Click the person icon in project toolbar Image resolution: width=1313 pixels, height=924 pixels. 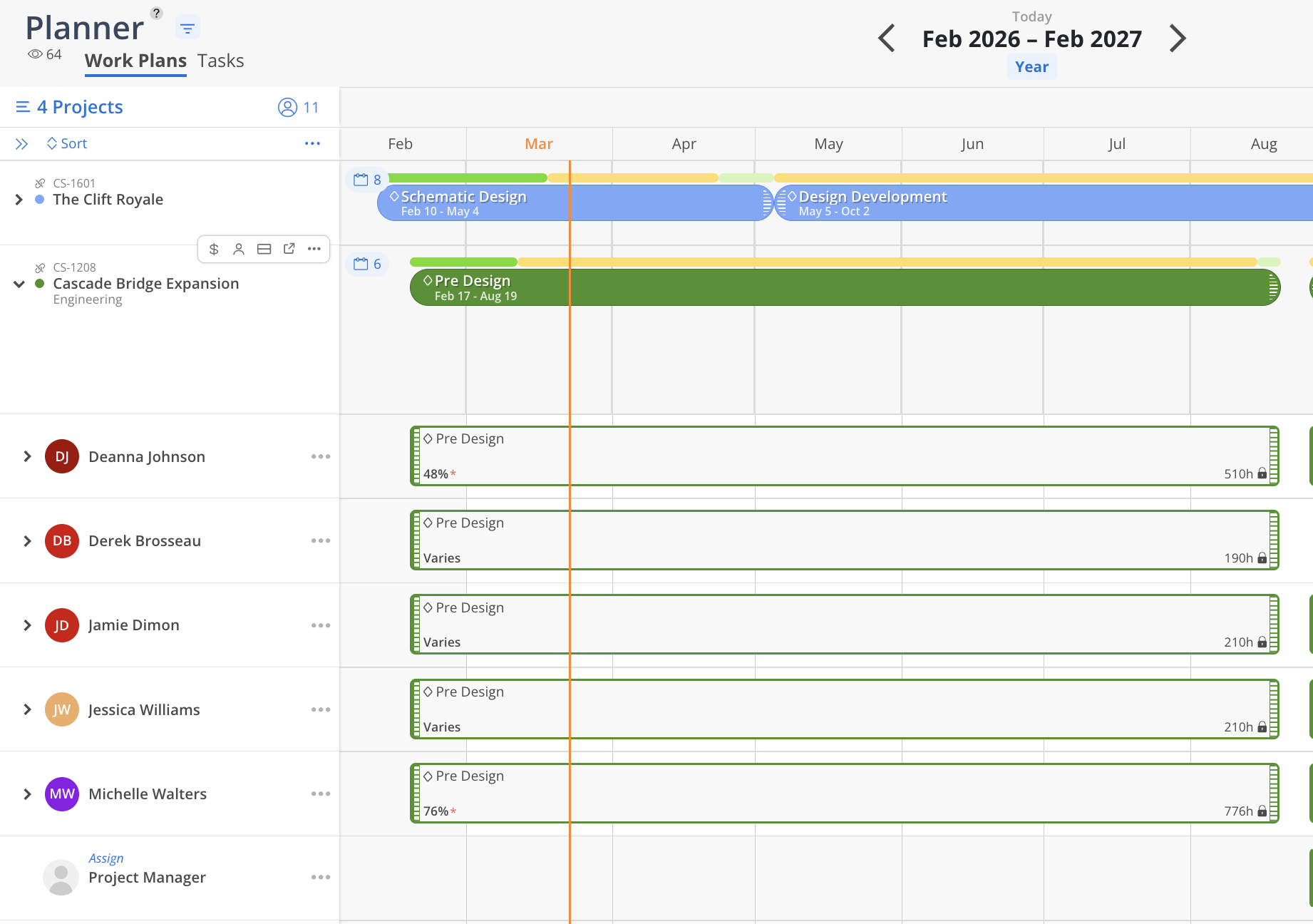coord(239,249)
